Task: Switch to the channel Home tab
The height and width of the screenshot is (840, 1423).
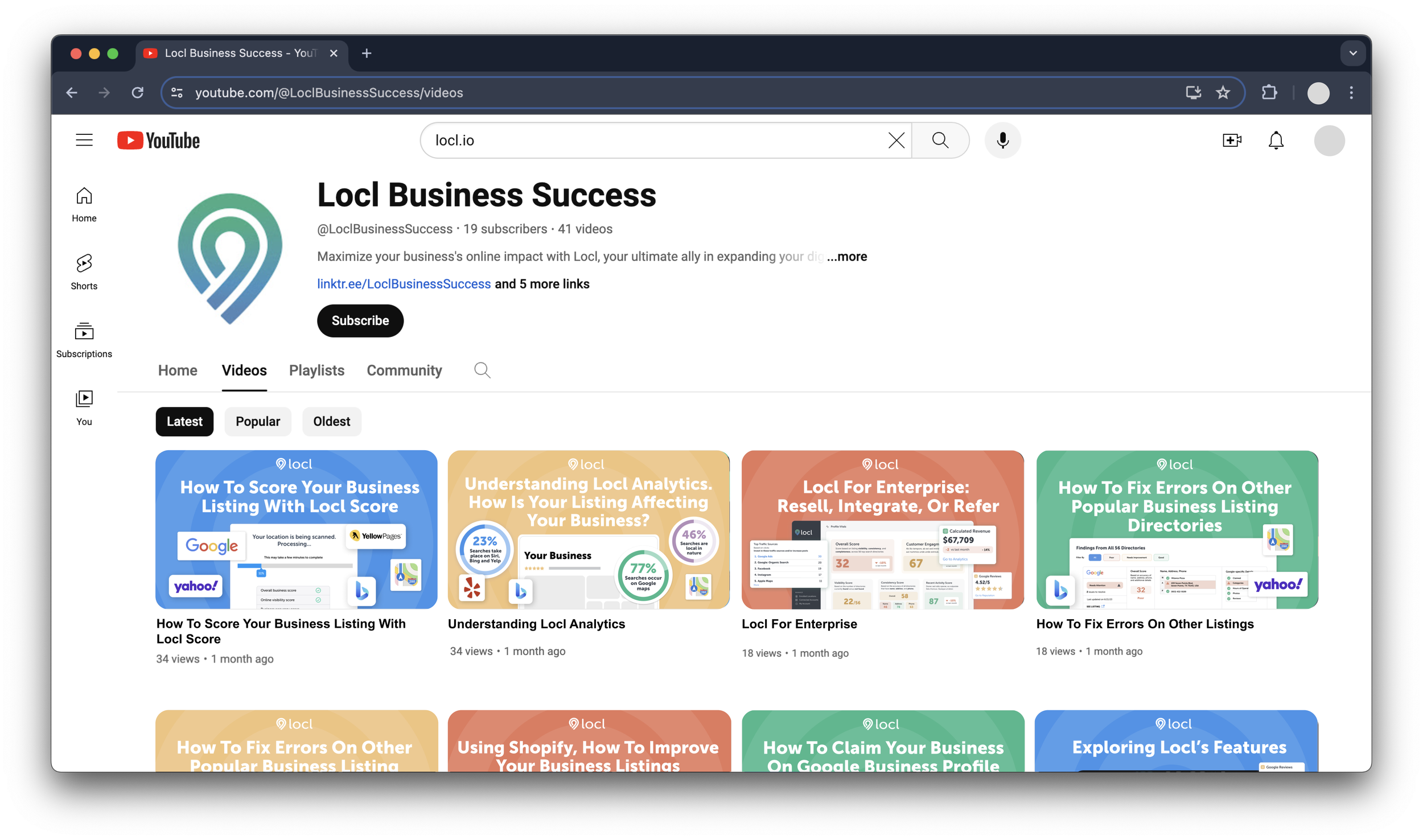Action: tap(178, 370)
